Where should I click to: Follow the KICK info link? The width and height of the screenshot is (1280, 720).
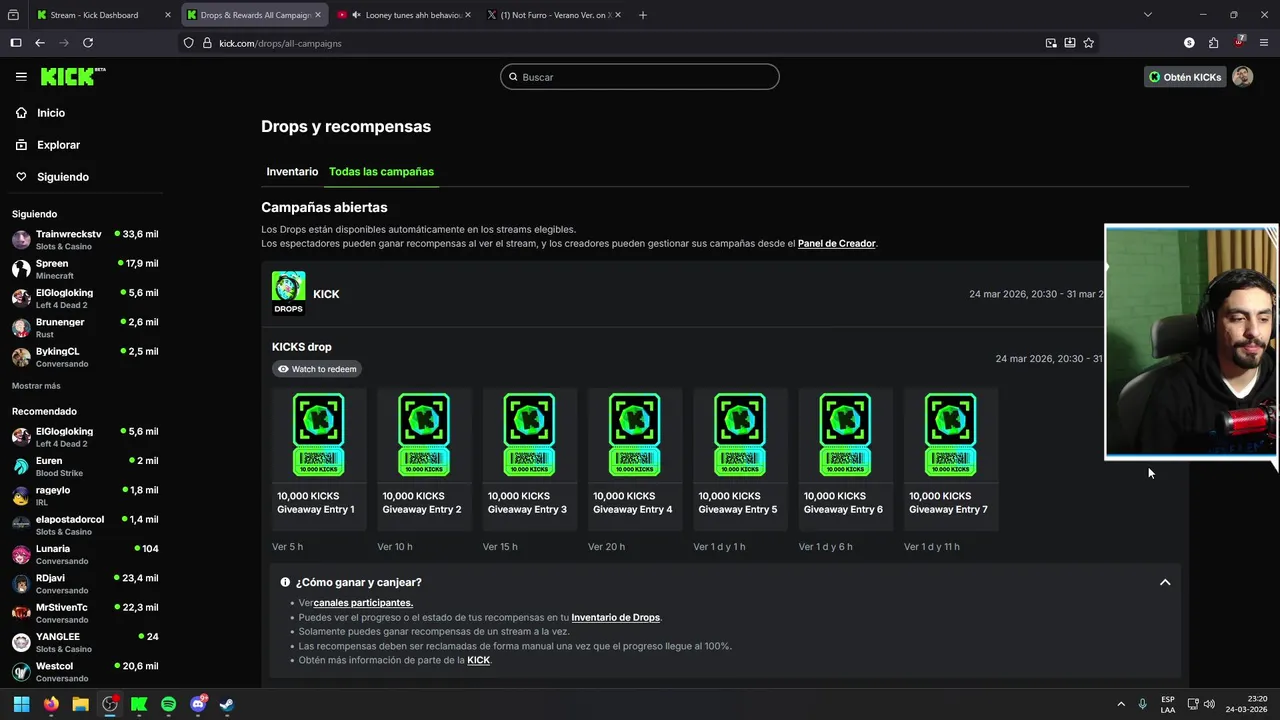click(478, 660)
